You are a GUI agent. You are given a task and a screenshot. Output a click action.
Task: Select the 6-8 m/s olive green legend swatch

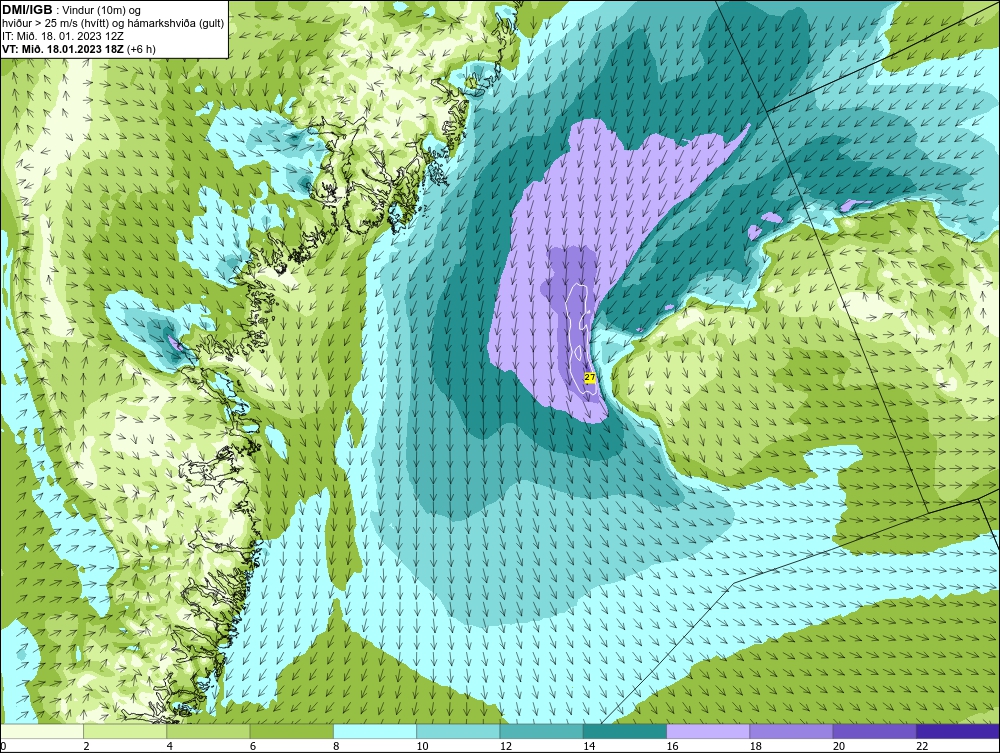(291, 731)
